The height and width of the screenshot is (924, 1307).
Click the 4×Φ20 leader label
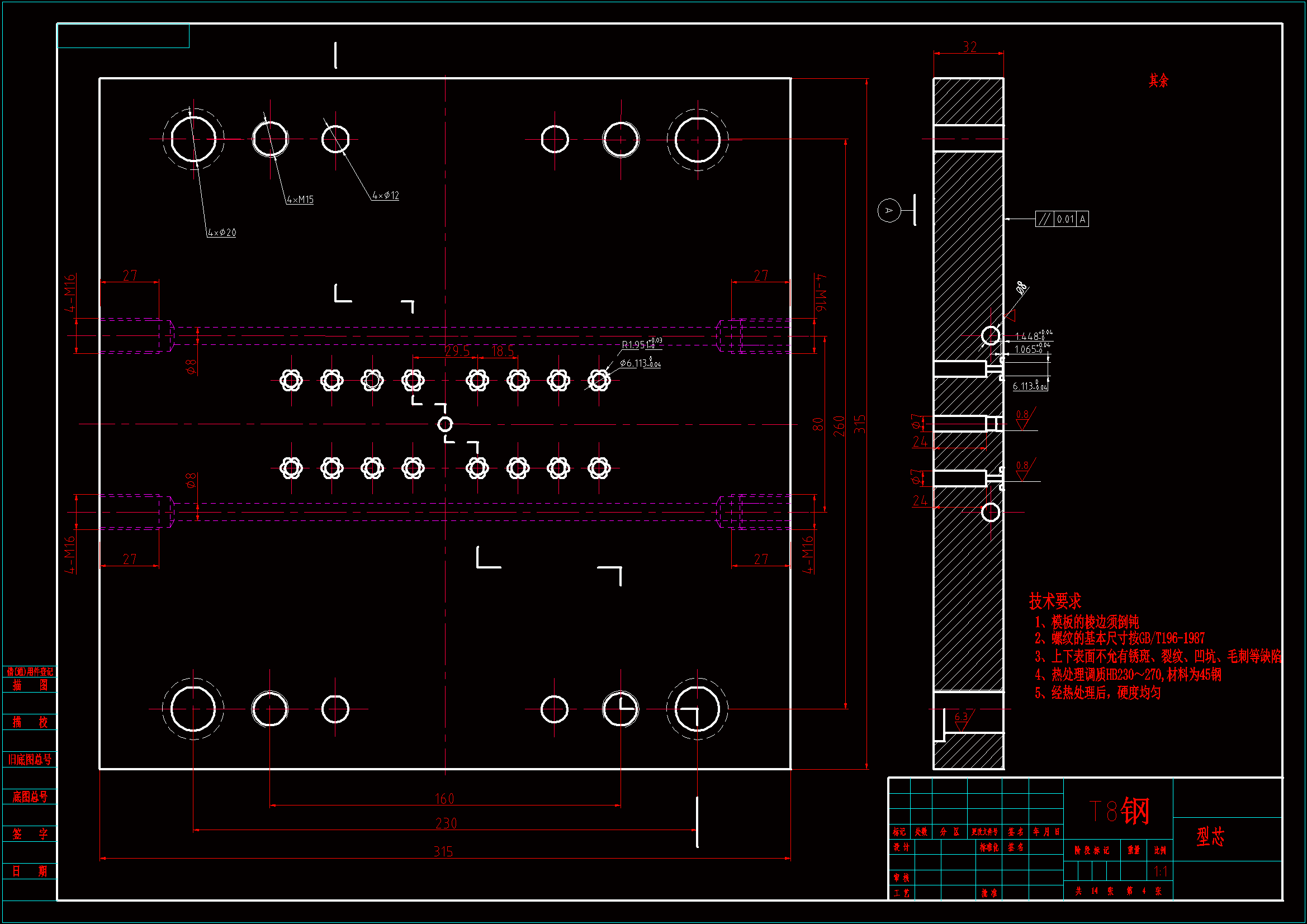click(x=221, y=233)
